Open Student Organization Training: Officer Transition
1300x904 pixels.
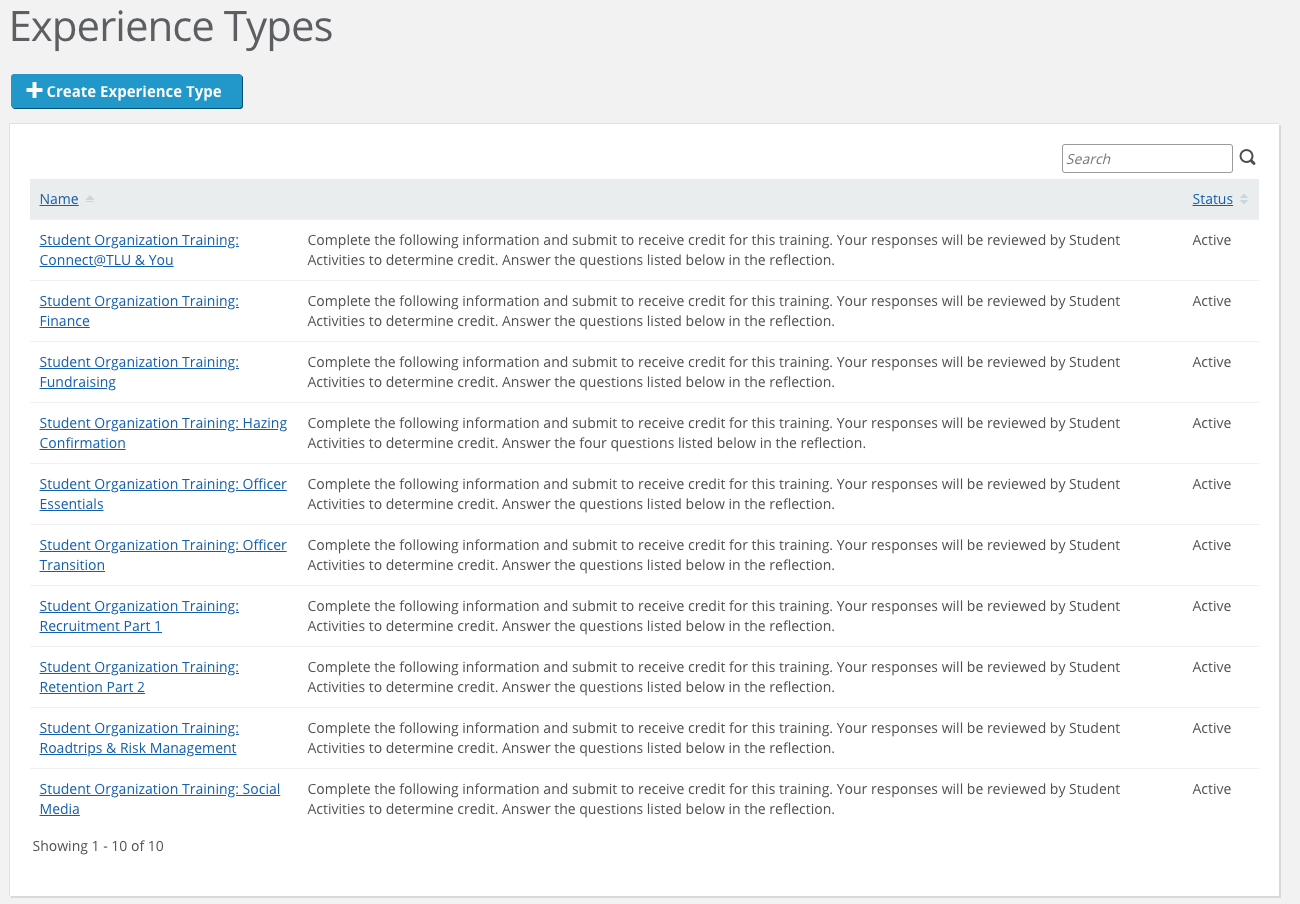pos(163,555)
